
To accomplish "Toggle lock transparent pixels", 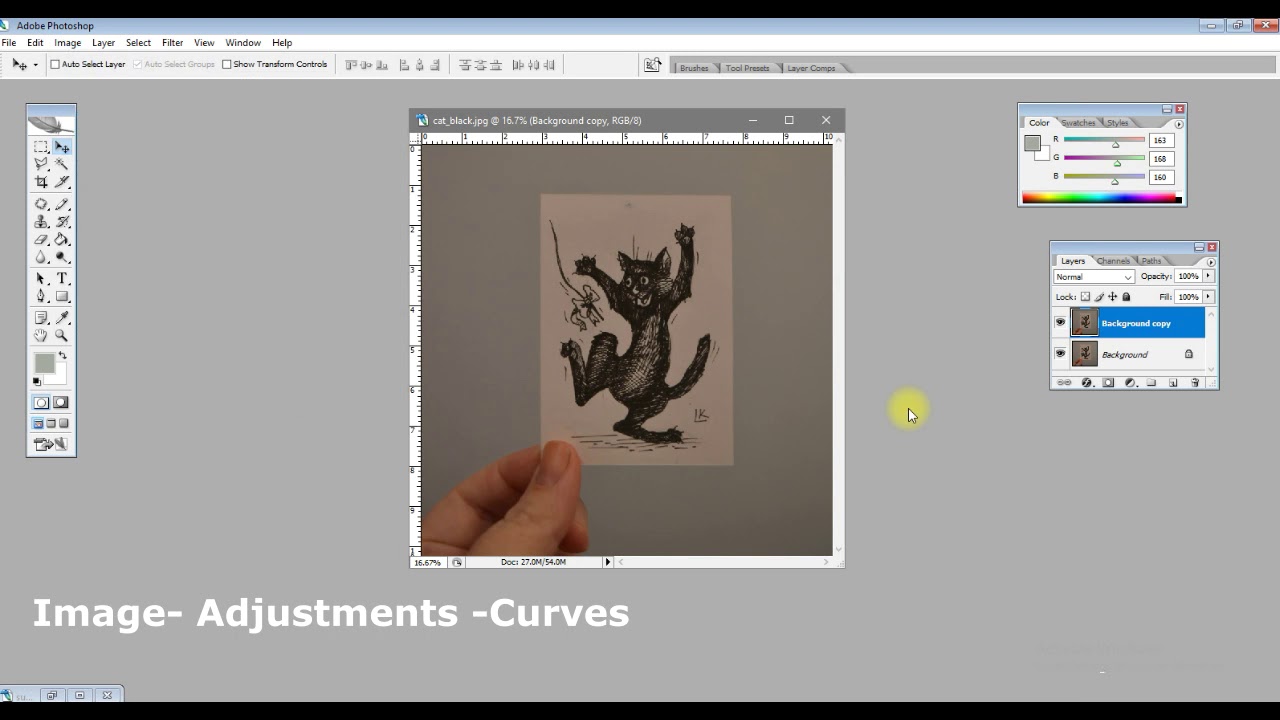I will [x=1085, y=297].
